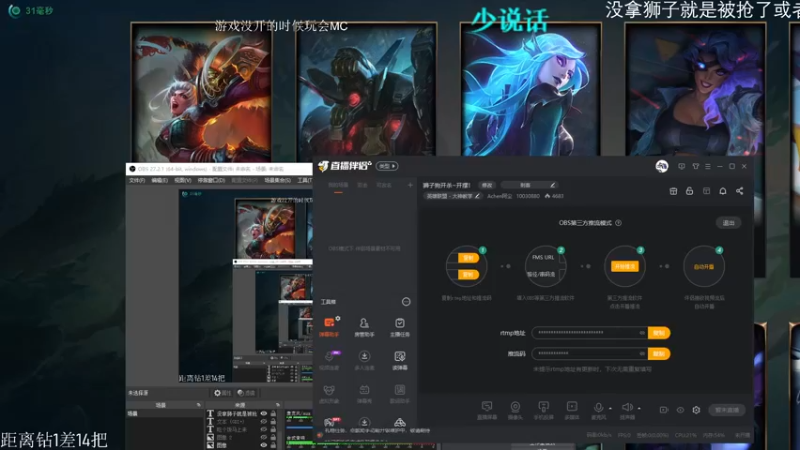Click the microphone icon in the bottom bar
The height and width of the screenshot is (450, 800).
pyautogui.click(x=598, y=407)
